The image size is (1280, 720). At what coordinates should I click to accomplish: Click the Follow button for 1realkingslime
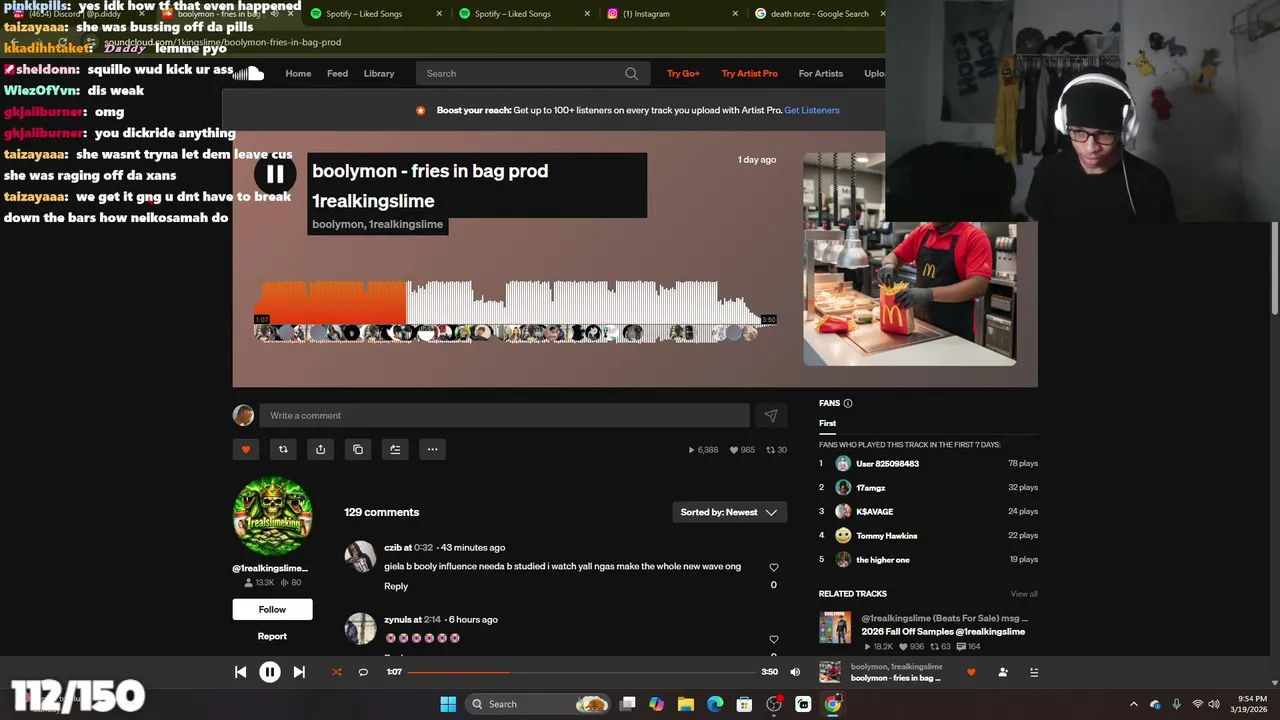pos(272,609)
